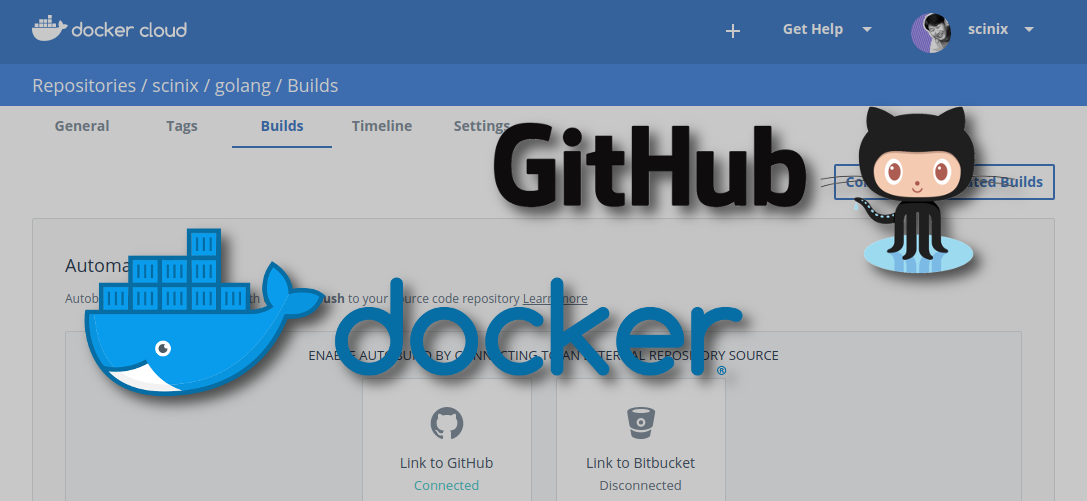
Task: Click the Builds breadcrumb text
Action: [x=313, y=86]
